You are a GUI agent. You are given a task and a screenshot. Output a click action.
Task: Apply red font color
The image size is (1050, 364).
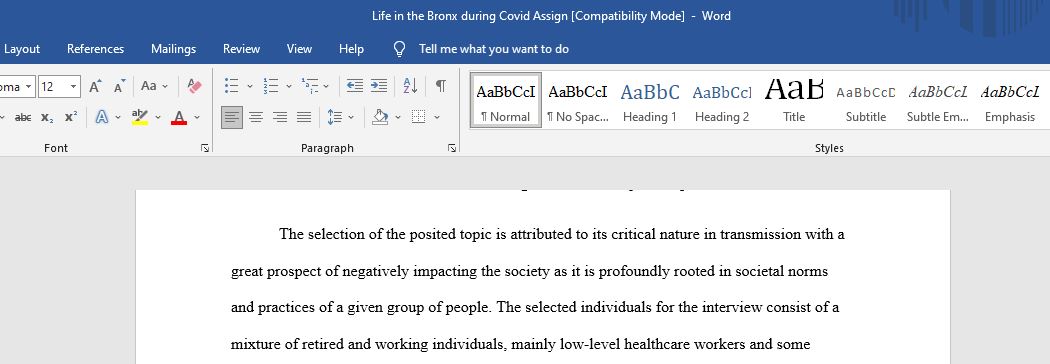pyautogui.click(x=179, y=117)
